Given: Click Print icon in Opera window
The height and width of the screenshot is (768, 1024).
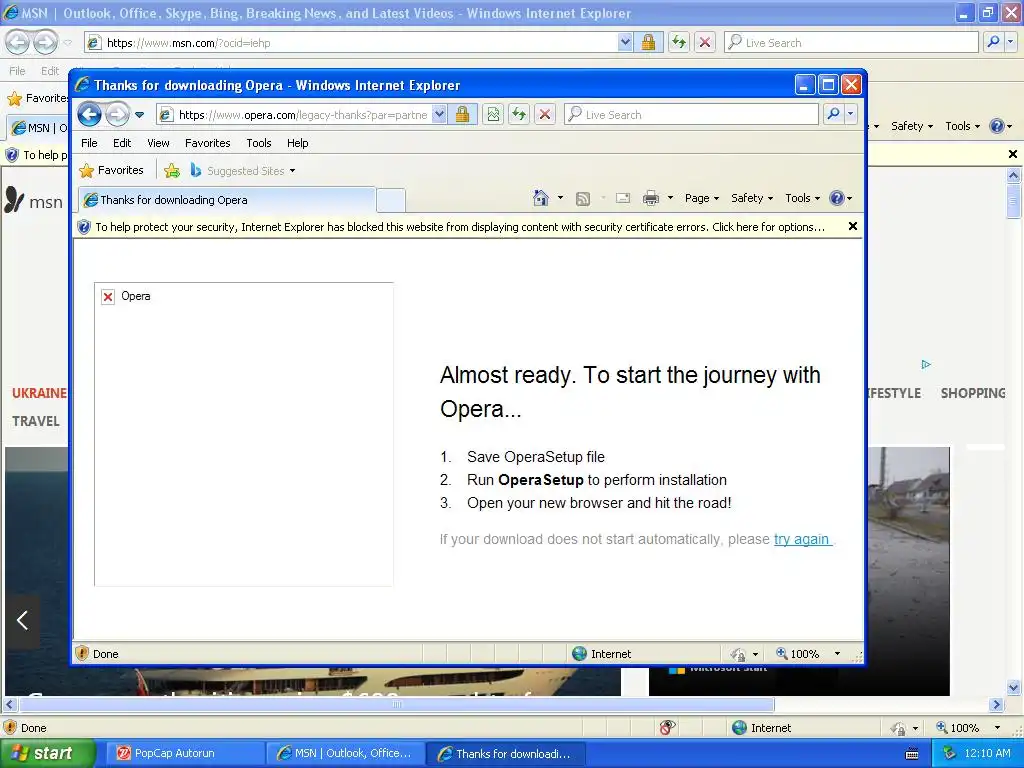Looking at the screenshot, I should click(x=651, y=198).
